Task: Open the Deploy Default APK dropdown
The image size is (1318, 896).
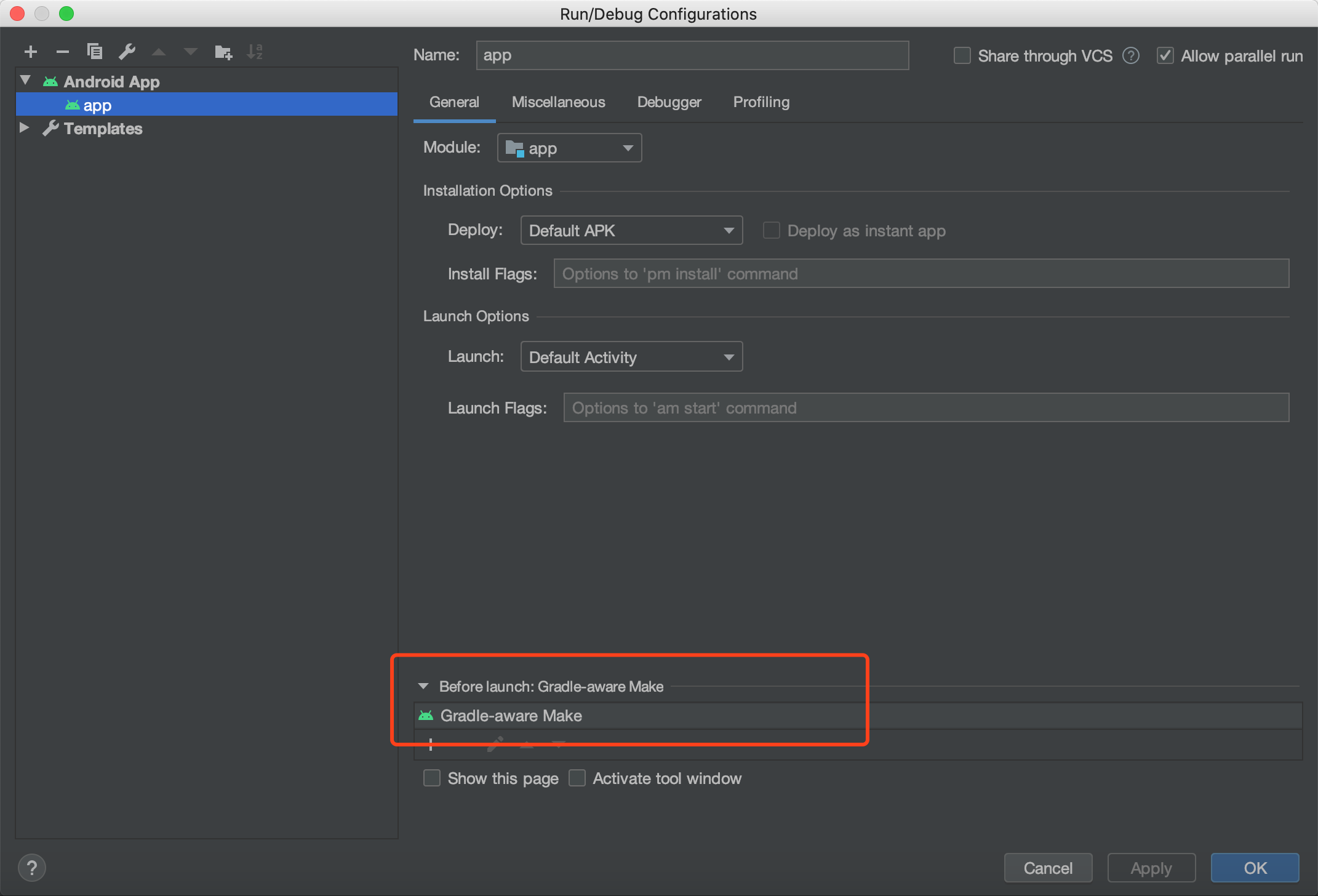Action: [x=631, y=231]
